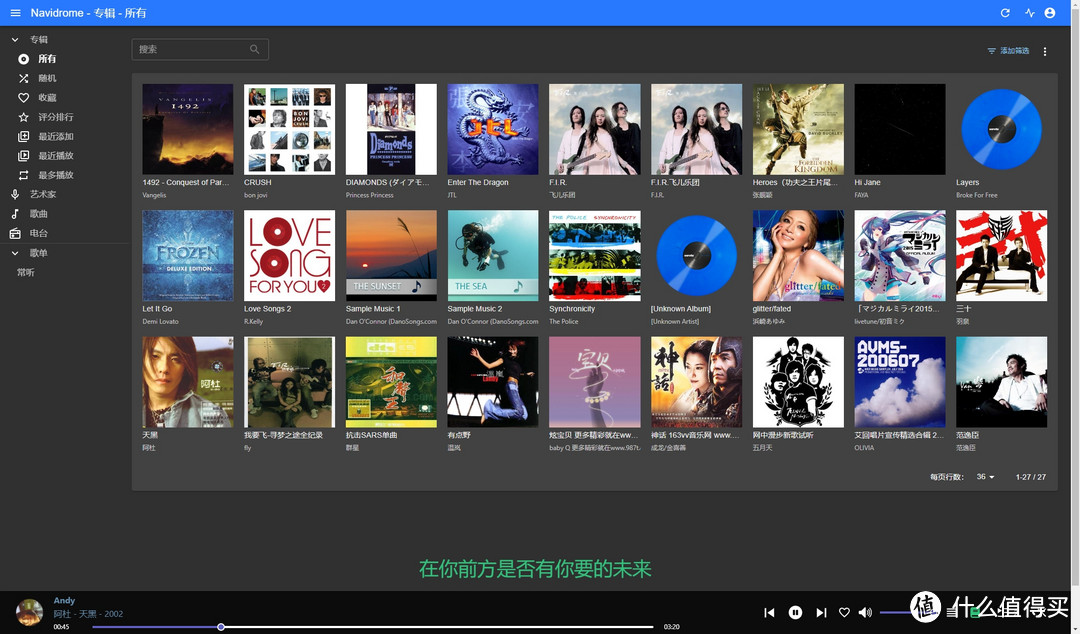
Task: Collapse the 歌单 playlist section
Action: (15, 253)
